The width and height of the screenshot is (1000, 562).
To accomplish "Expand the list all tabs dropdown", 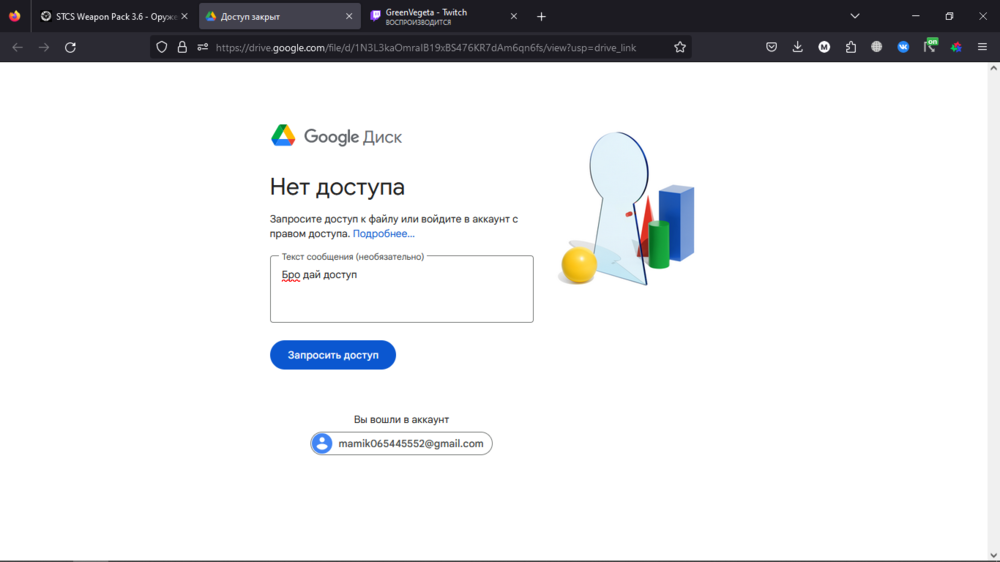I will (x=855, y=16).
